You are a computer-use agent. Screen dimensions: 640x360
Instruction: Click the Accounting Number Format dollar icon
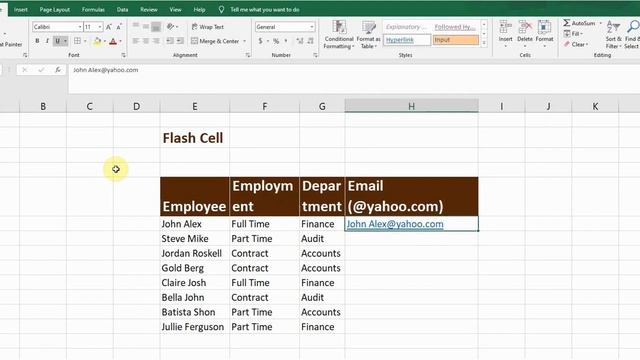coord(260,41)
